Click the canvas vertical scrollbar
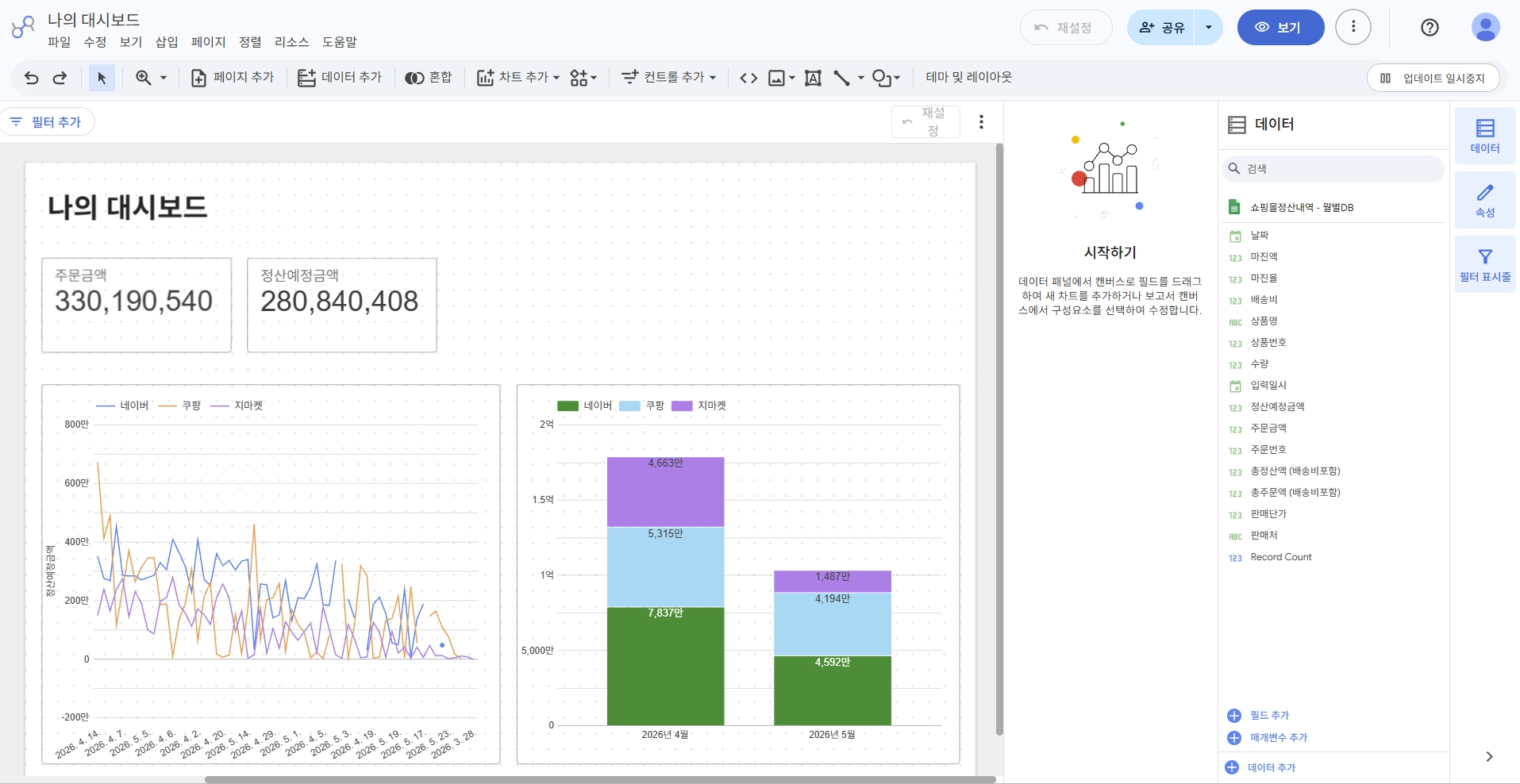Screen dimensions: 1520x784 pyautogui.click(x=999, y=440)
